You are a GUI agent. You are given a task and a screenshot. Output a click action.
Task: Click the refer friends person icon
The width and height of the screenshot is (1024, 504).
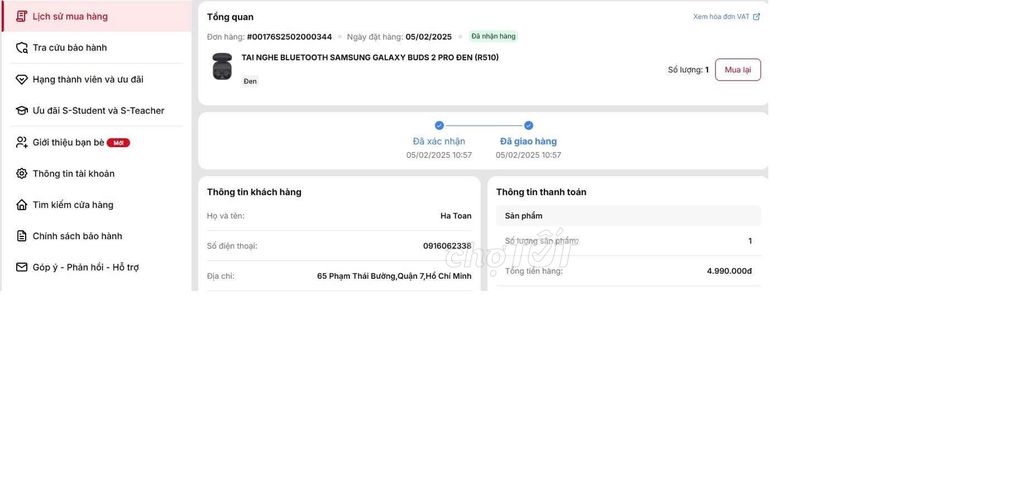(x=22, y=142)
